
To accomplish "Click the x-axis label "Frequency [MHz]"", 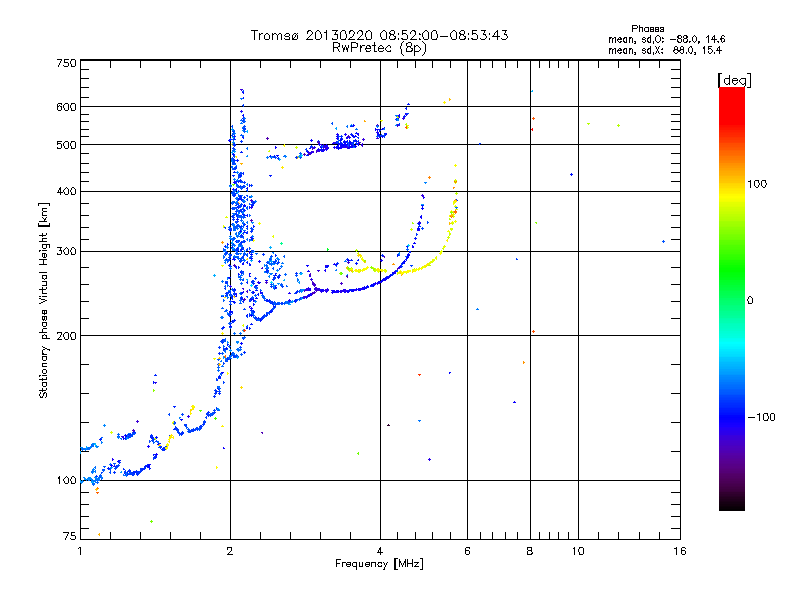I will [x=379, y=564].
